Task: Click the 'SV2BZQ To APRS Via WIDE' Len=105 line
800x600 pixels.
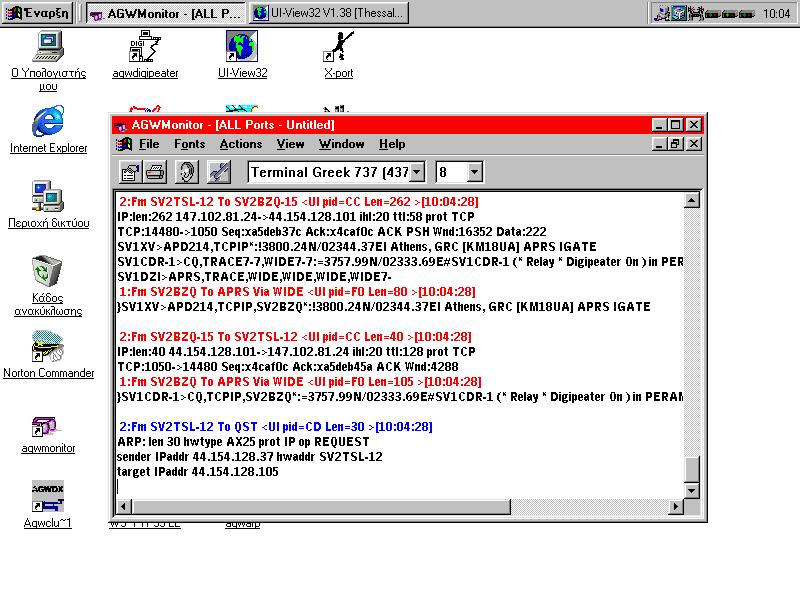Action: [300, 382]
